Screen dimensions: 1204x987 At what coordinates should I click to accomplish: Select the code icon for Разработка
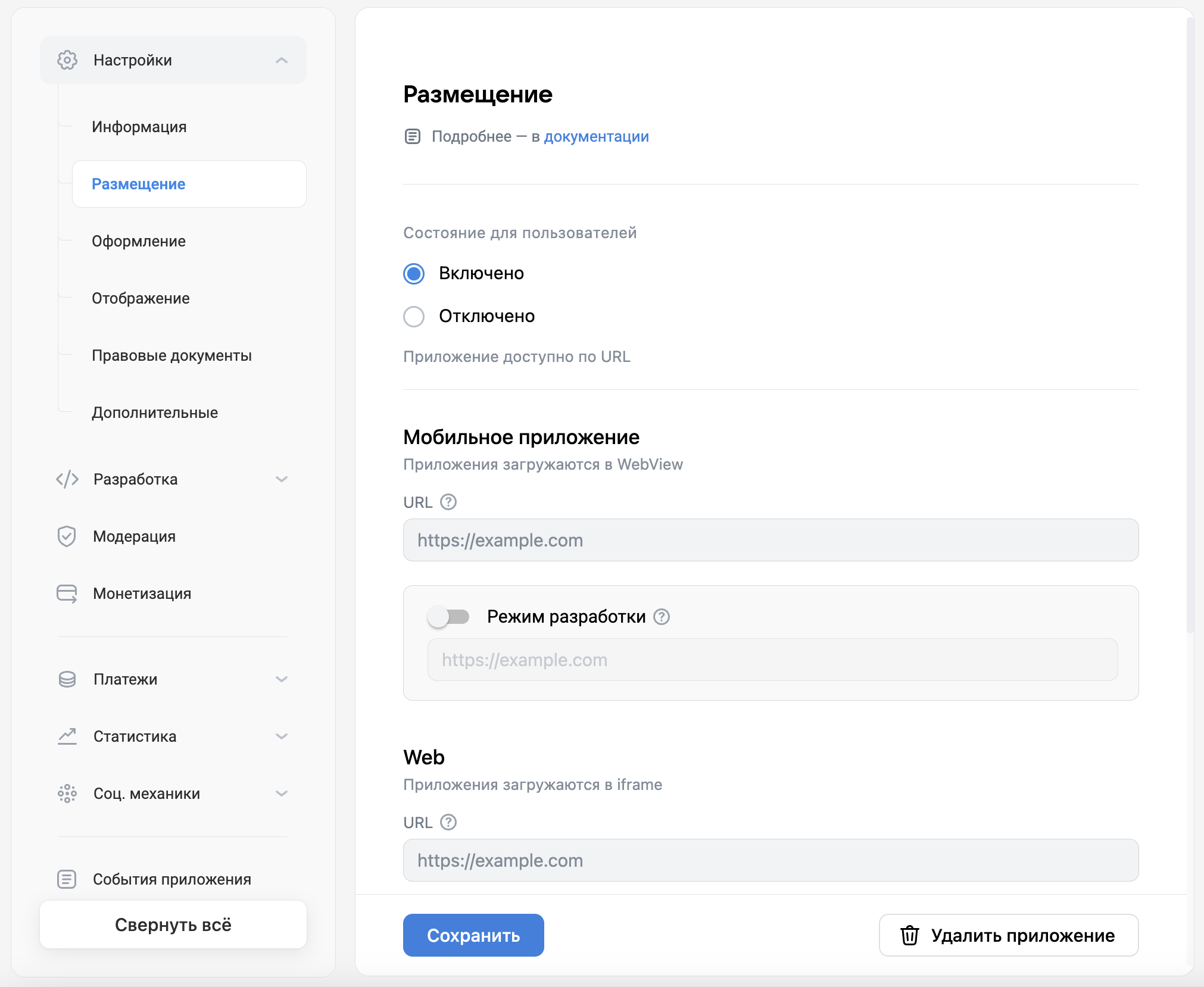click(67, 479)
